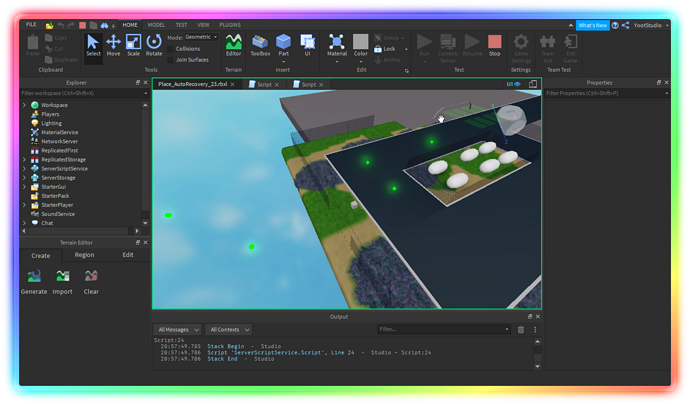Open the Terrain Editor from ribbon
This screenshot has height=404, width=690.
coord(233,45)
